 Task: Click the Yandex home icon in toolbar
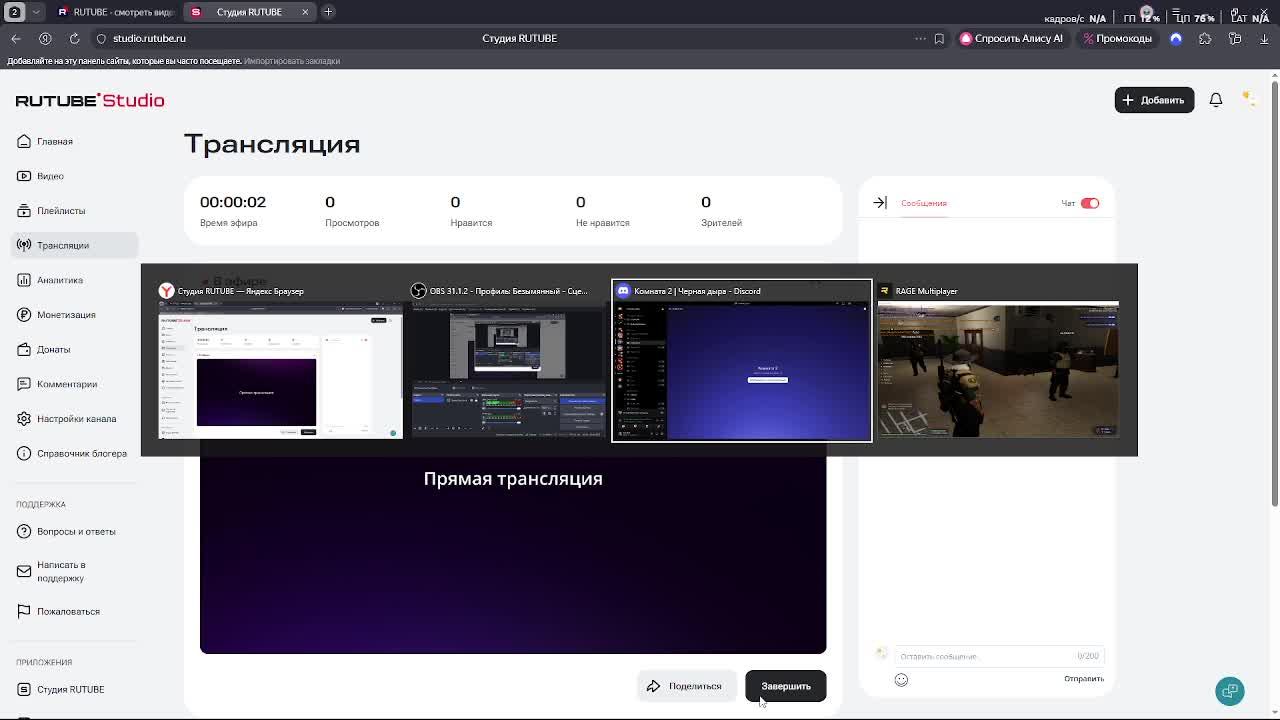(x=45, y=38)
